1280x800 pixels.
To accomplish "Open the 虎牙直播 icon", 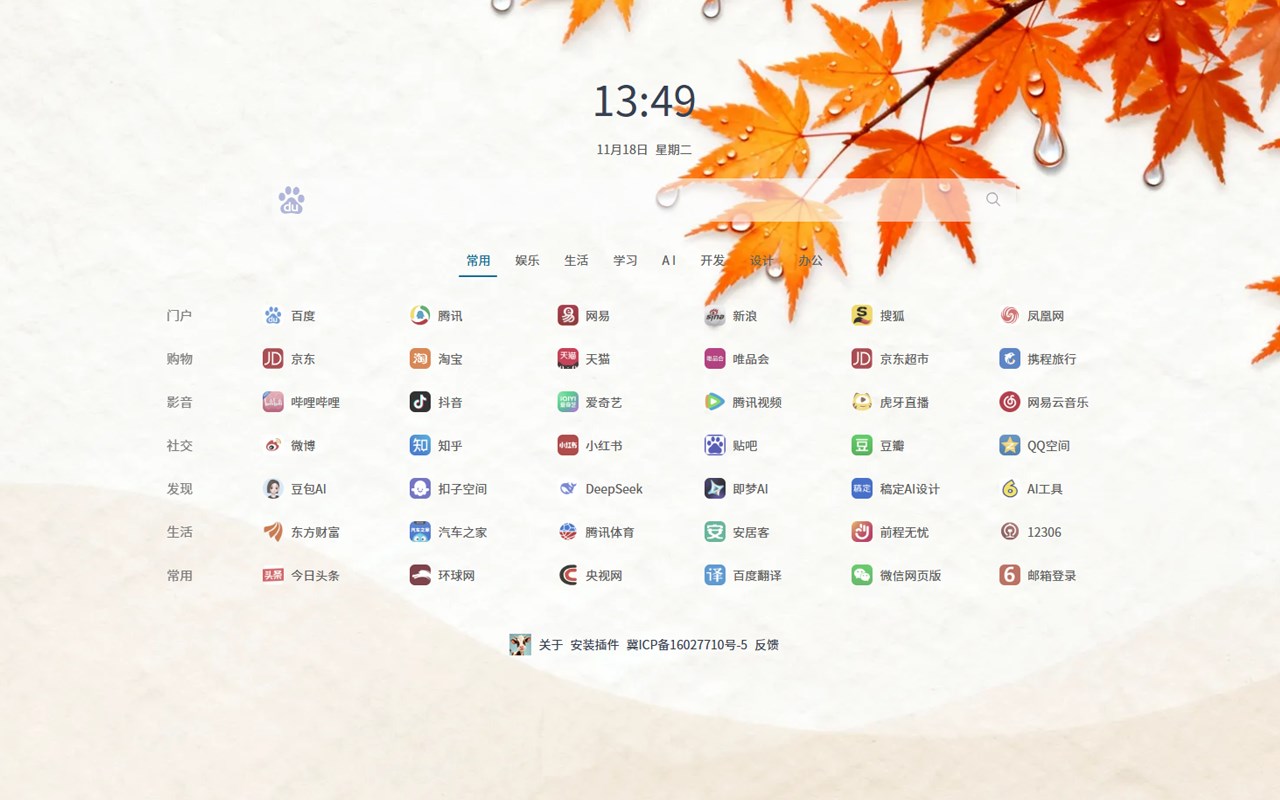I will click(x=862, y=401).
